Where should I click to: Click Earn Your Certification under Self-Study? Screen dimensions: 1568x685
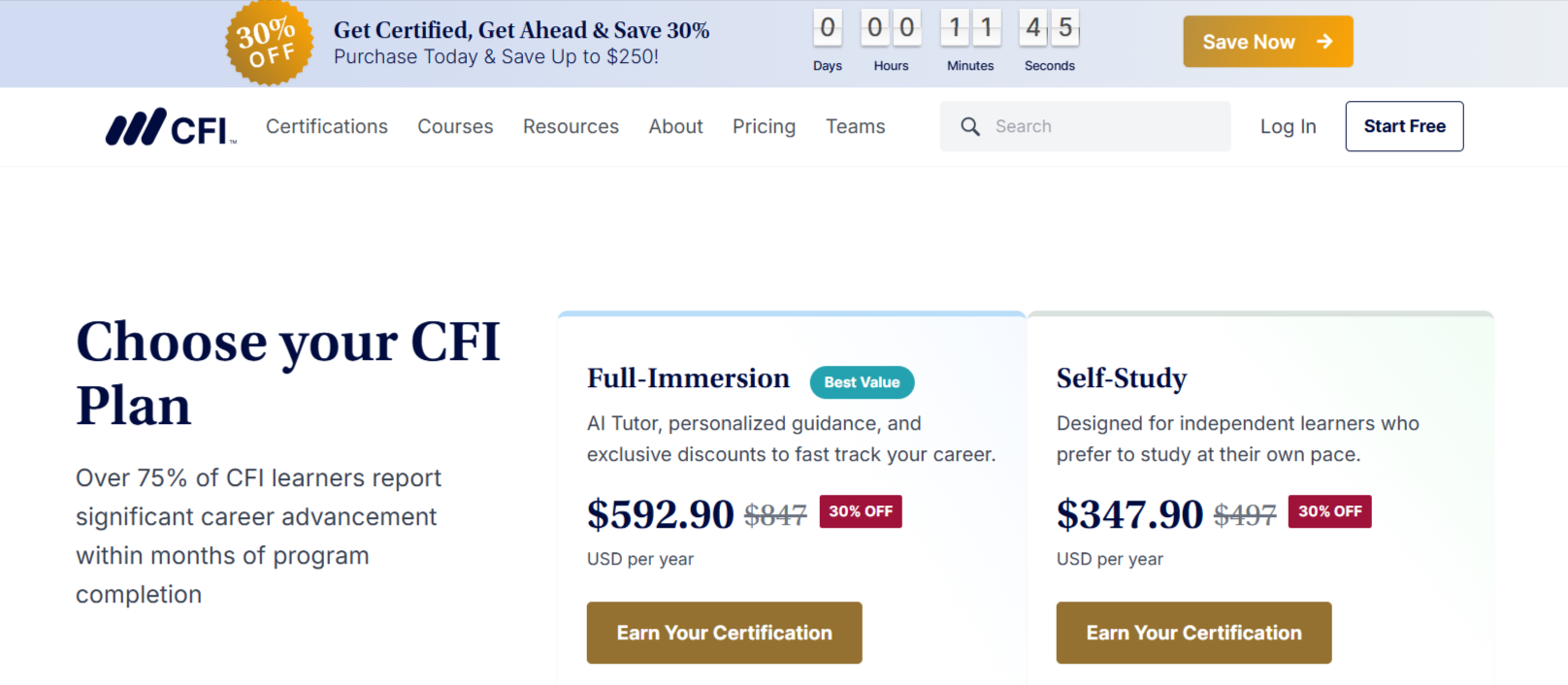click(1193, 633)
